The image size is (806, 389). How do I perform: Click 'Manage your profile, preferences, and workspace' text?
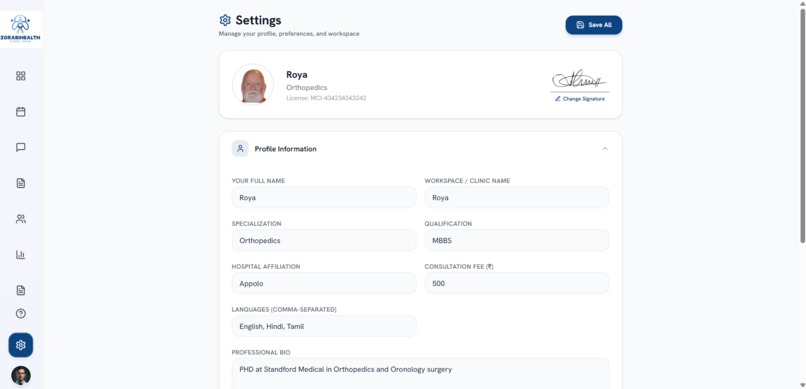[289, 34]
